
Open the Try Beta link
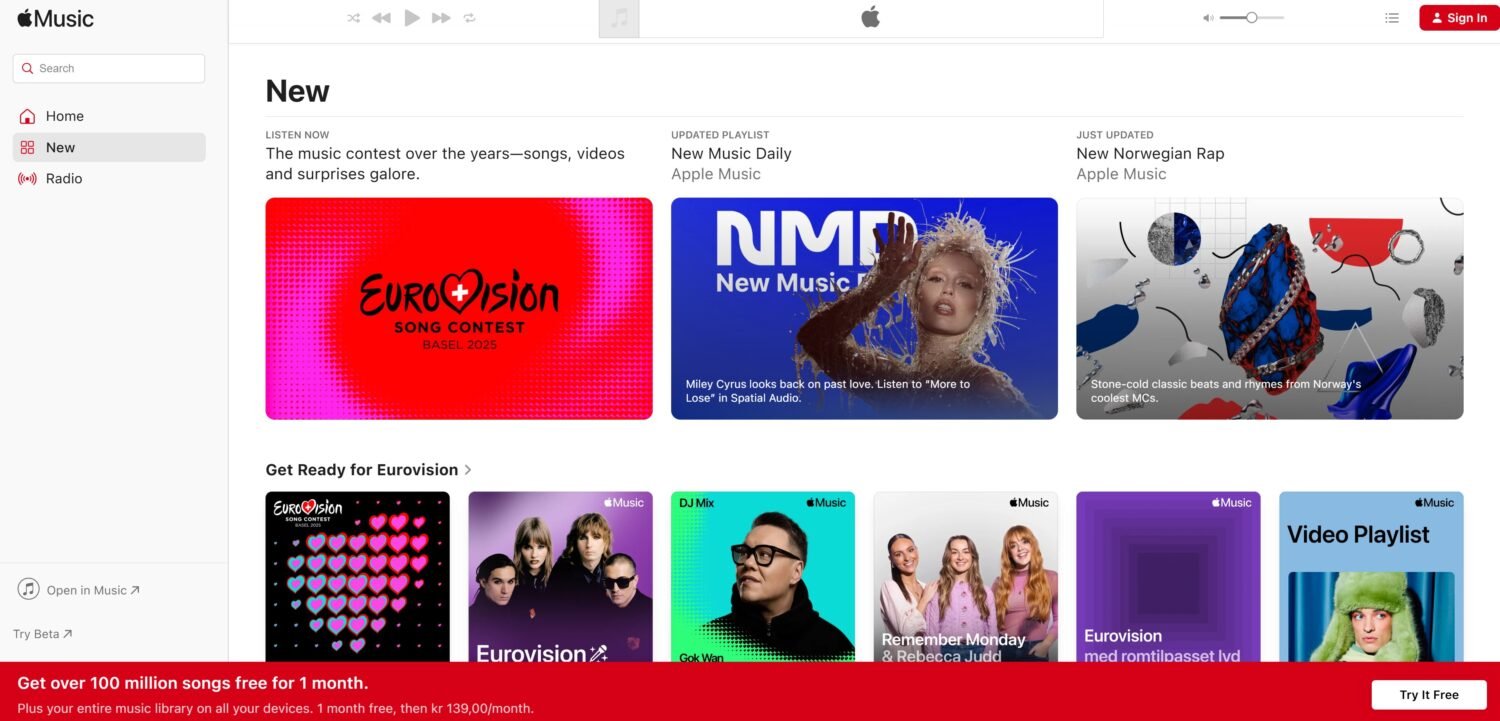click(42, 634)
